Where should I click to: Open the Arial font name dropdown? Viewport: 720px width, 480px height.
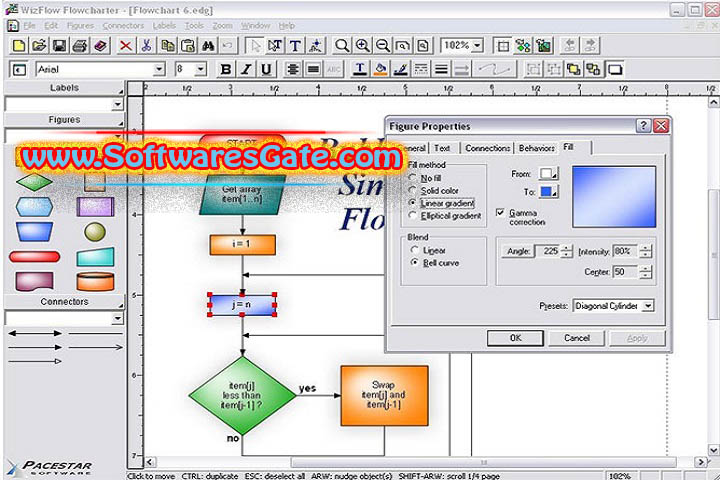coord(159,69)
